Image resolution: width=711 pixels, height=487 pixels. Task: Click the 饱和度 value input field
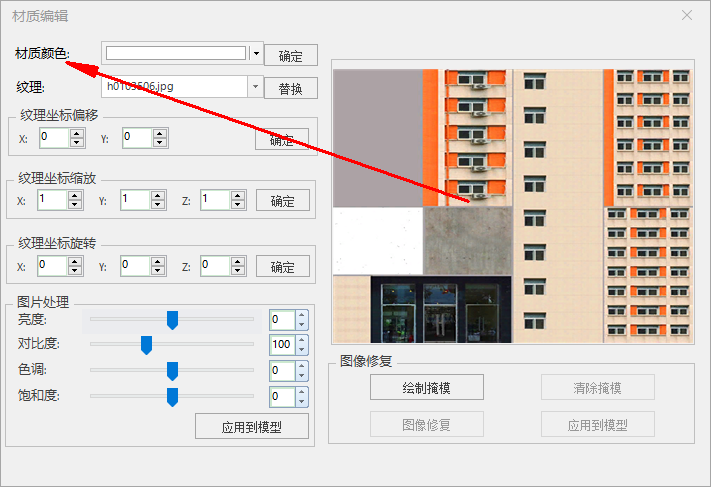tap(282, 396)
